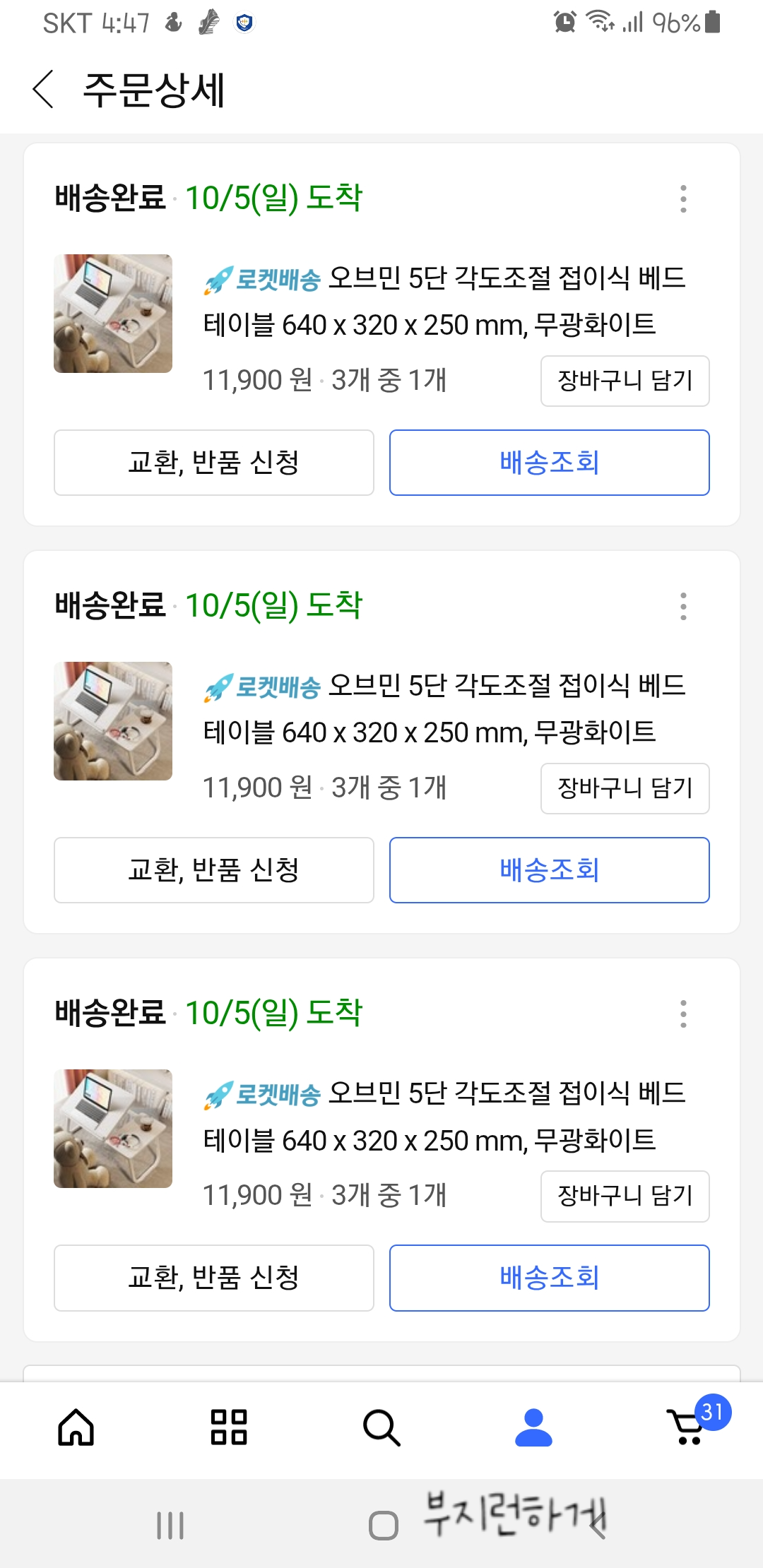Select 배송조회 on the first order

click(x=550, y=463)
